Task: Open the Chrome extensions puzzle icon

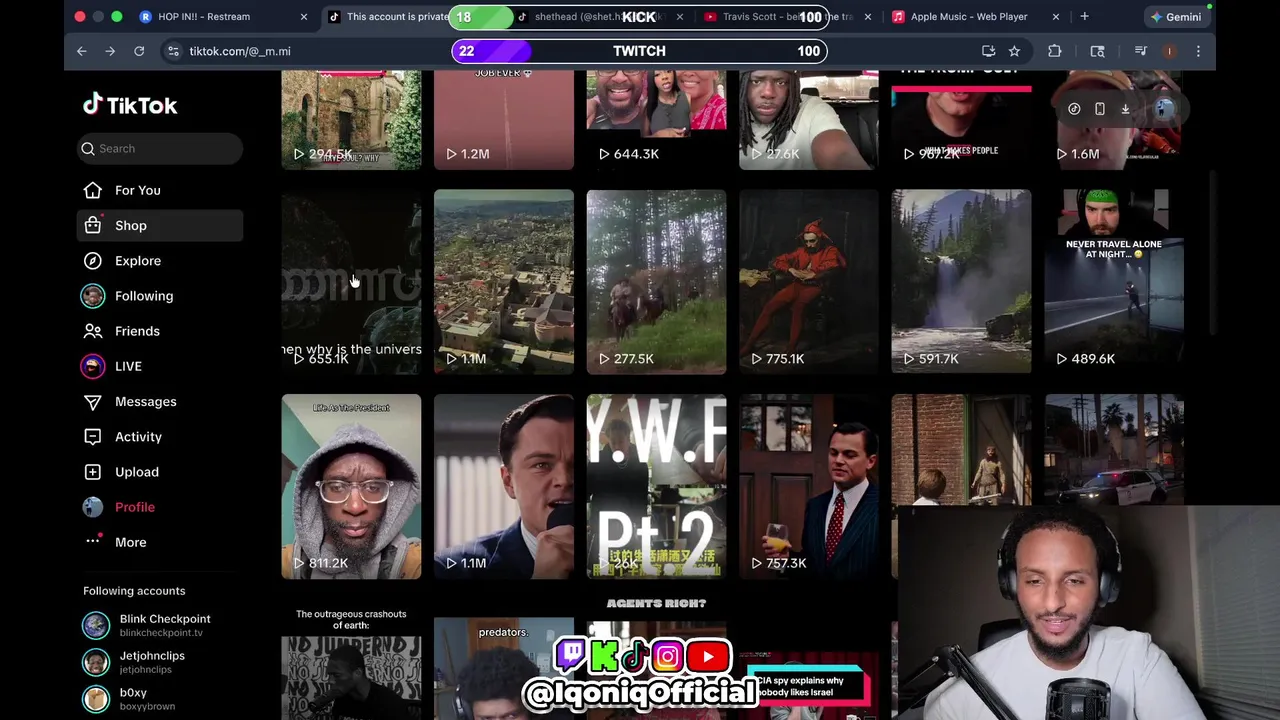Action: pyautogui.click(x=1054, y=51)
